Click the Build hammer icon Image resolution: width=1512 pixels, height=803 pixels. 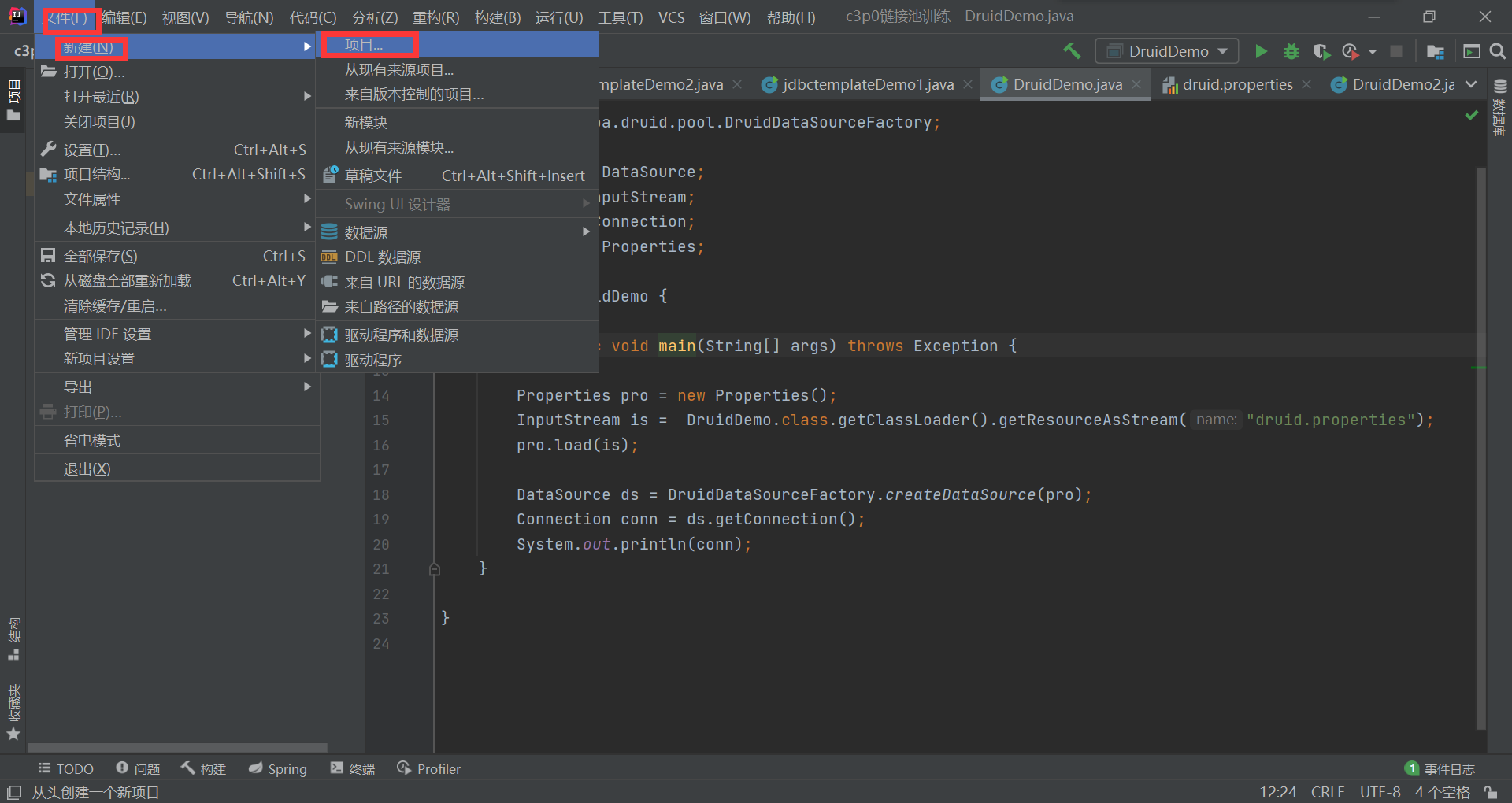(x=1072, y=51)
